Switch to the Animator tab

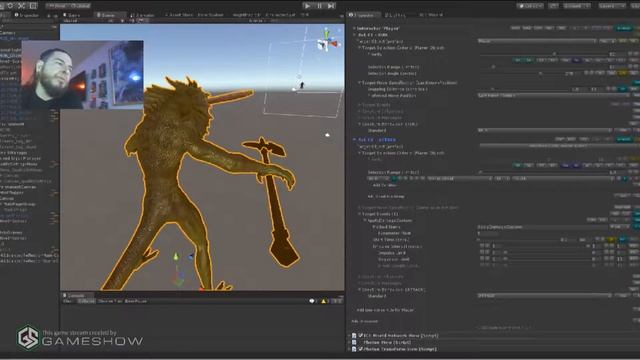pyautogui.click(x=142, y=15)
